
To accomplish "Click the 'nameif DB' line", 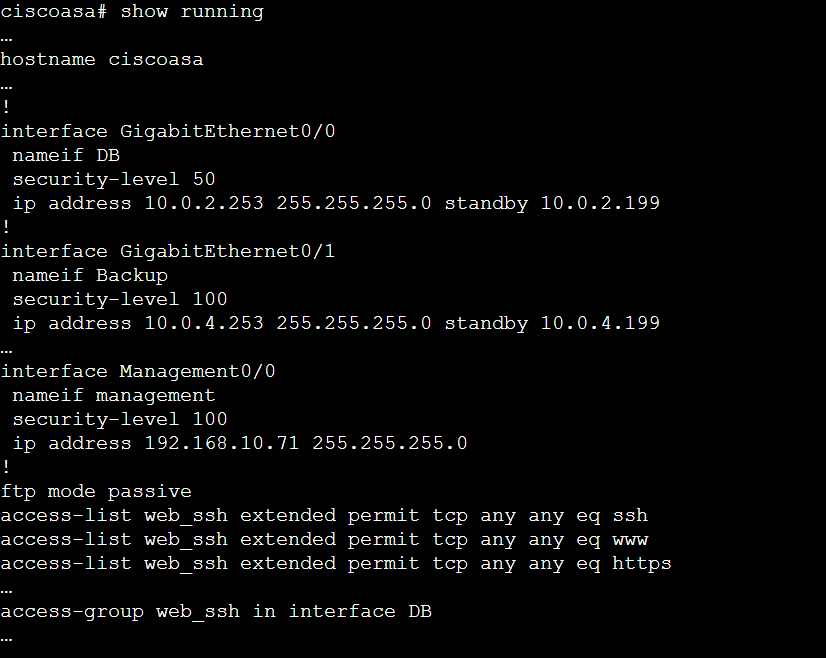I will click(66, 156).
